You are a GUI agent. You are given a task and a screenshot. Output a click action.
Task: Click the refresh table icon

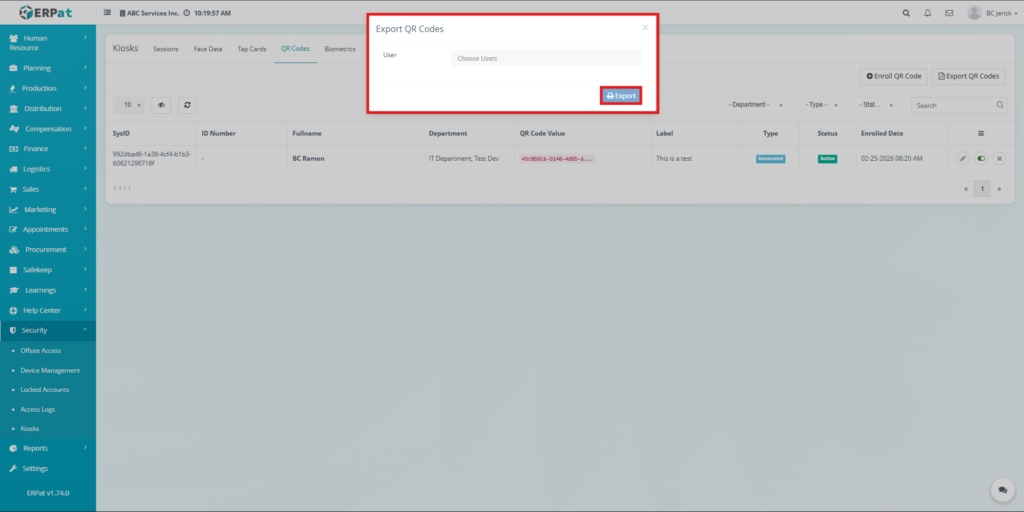pyautogui.click(x=187, y=104)
